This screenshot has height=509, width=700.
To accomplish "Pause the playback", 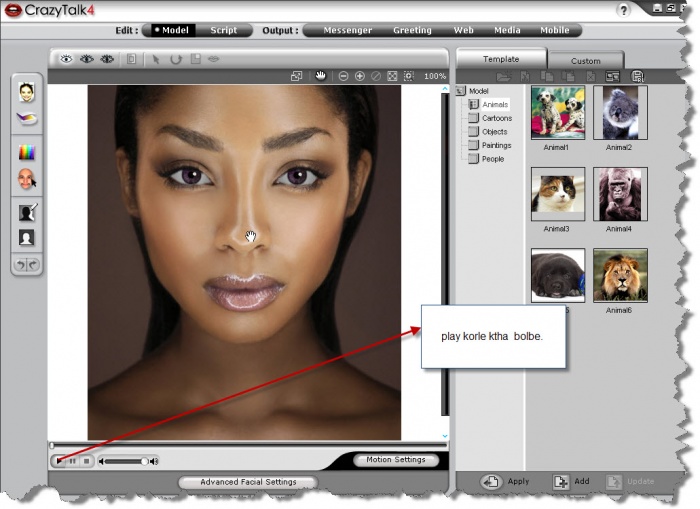I will 73,461.
